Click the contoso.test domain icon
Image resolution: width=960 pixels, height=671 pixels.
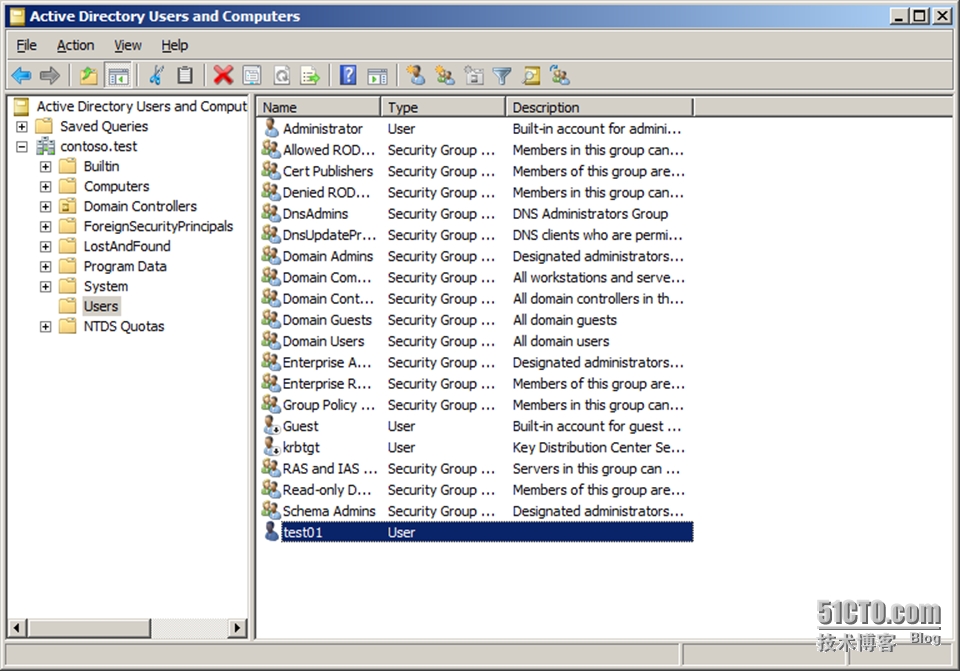click(x=45, y=146)
